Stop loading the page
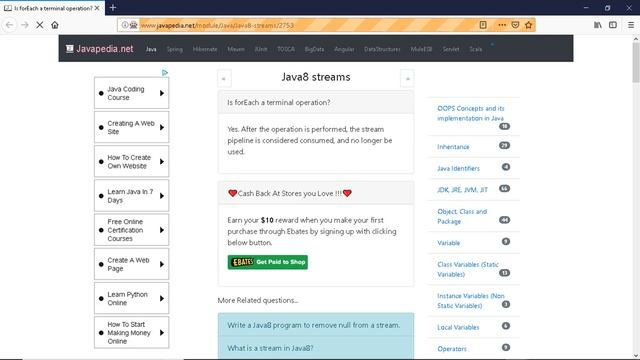The image size is (640, 360). pos(40,25)
